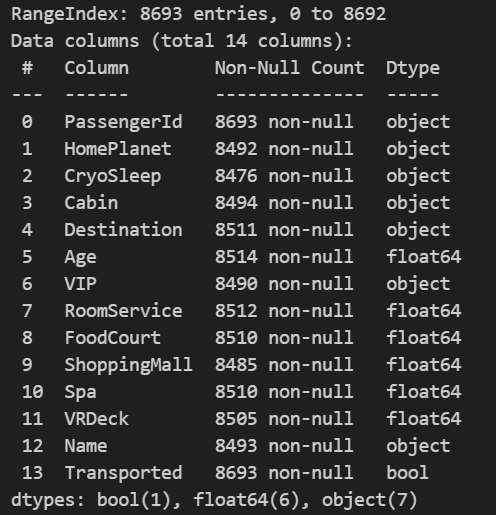Click the Dtype header text
Image resolution: width=496 pixels, height=515 pixels.
point(413,69)
